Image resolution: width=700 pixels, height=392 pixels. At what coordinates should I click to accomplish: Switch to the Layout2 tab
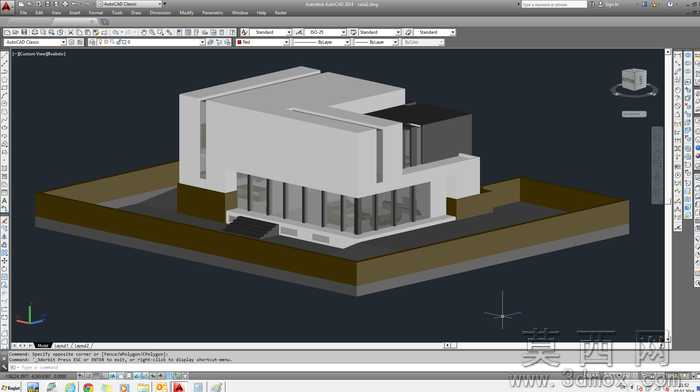tap(81, 346)
